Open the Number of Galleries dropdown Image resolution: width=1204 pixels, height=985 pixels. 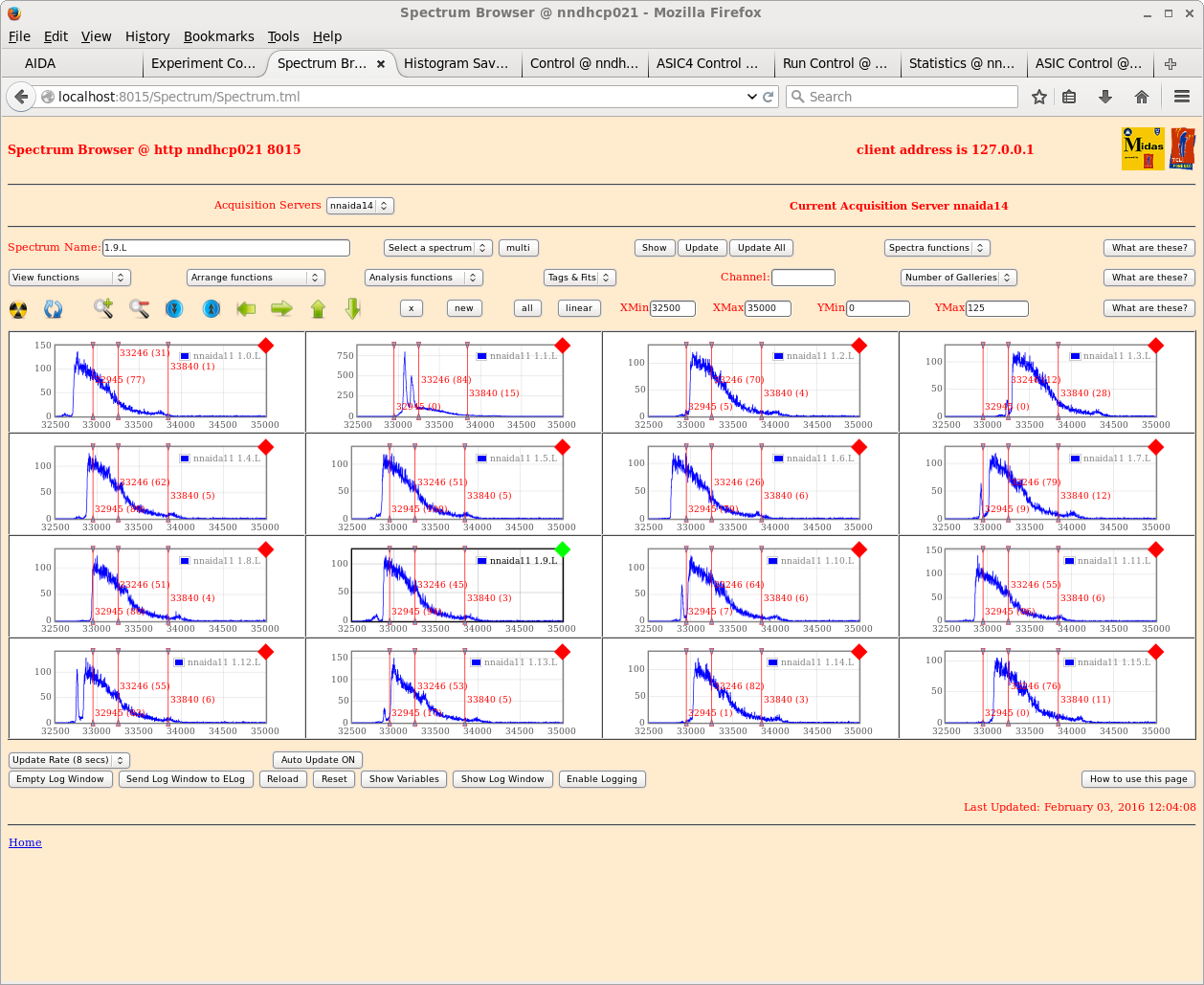(958, 278)
